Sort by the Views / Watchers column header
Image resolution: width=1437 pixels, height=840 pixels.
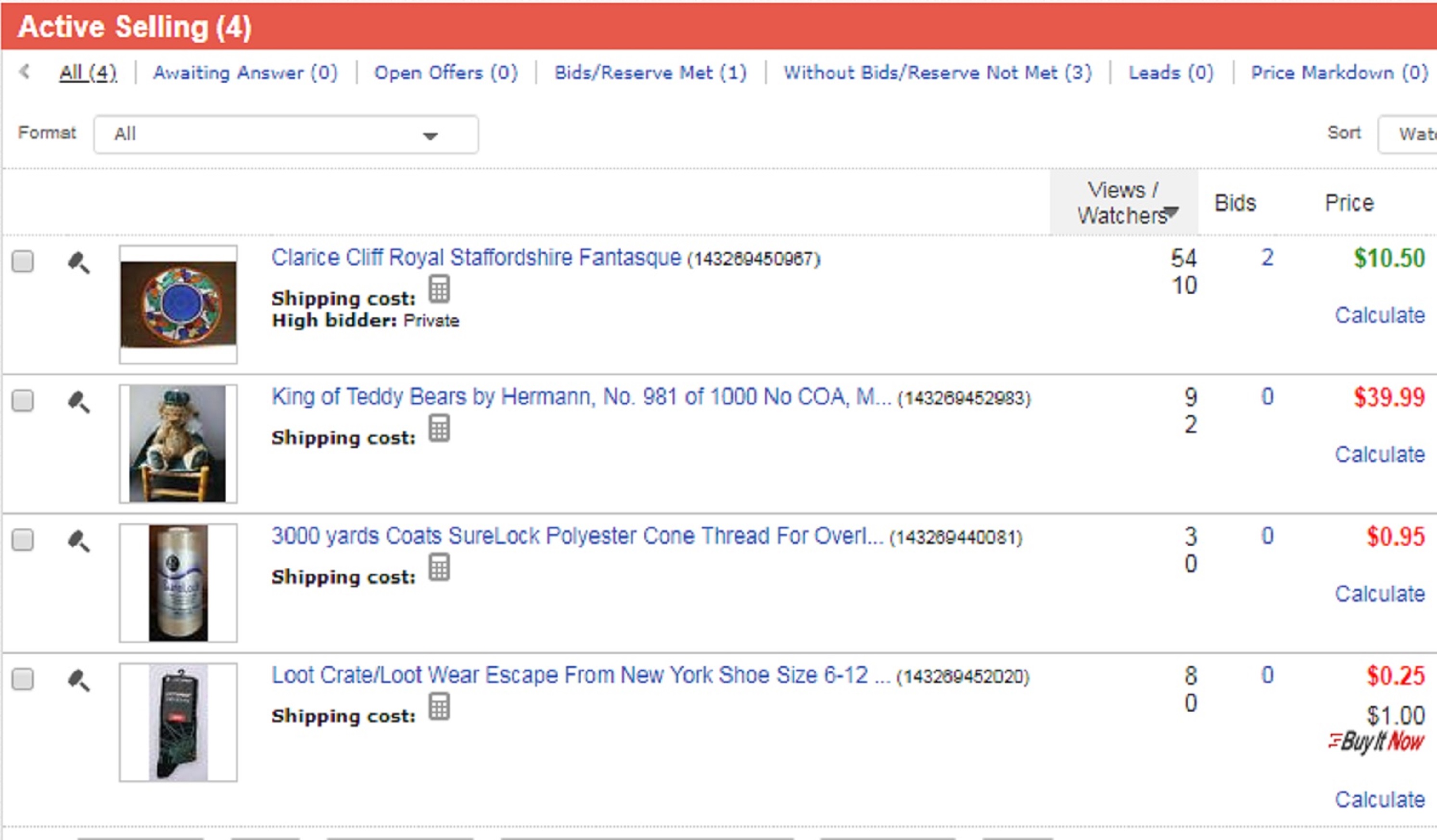[x=1123, y=202]
